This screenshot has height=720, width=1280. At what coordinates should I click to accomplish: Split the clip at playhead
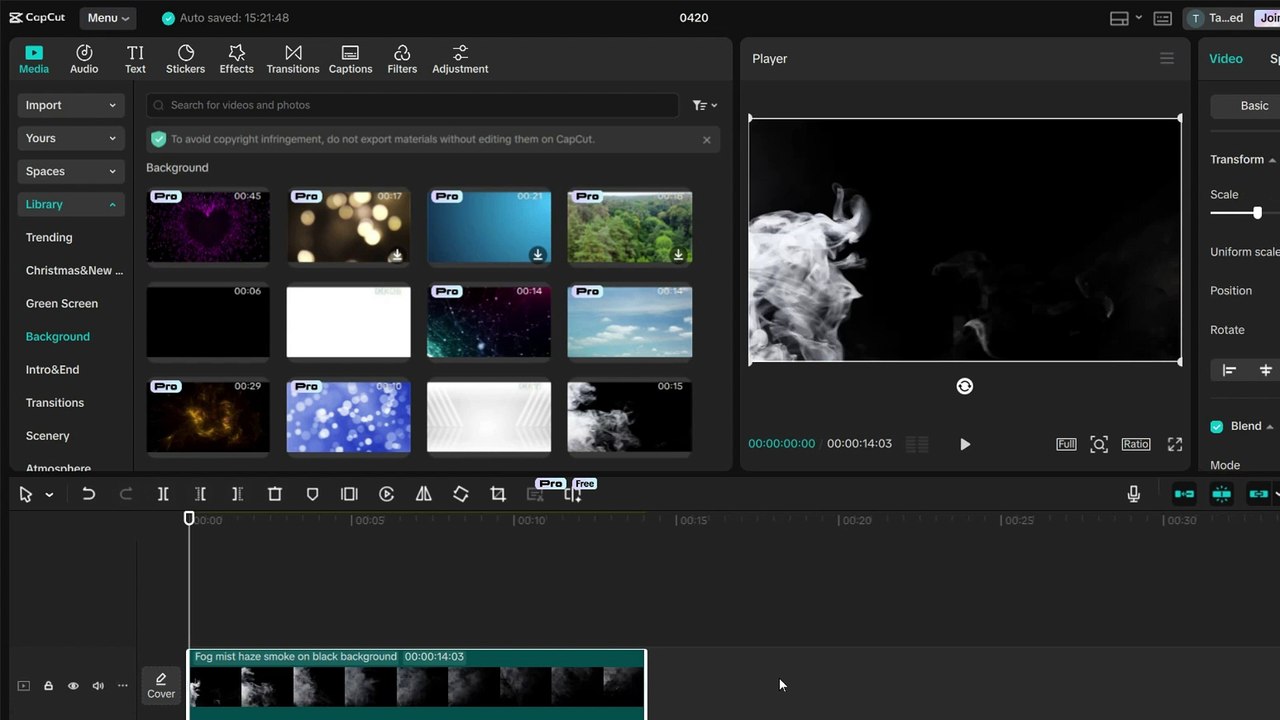(x=163, y=494)
